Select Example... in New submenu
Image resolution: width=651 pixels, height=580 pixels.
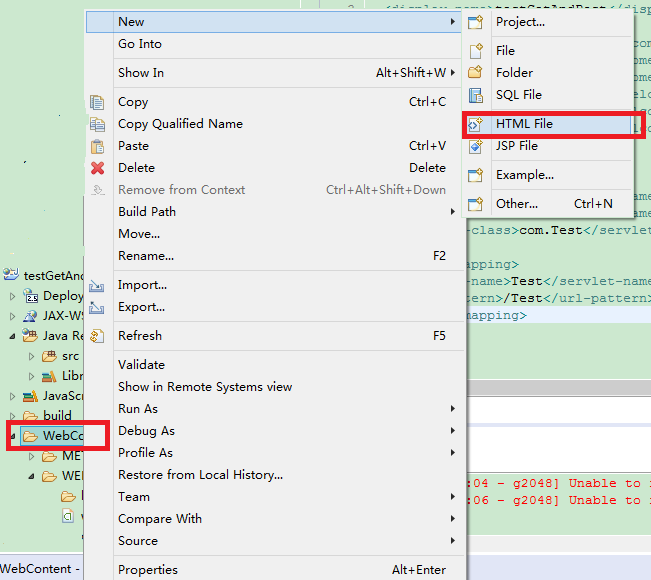[x=548, y=175]
